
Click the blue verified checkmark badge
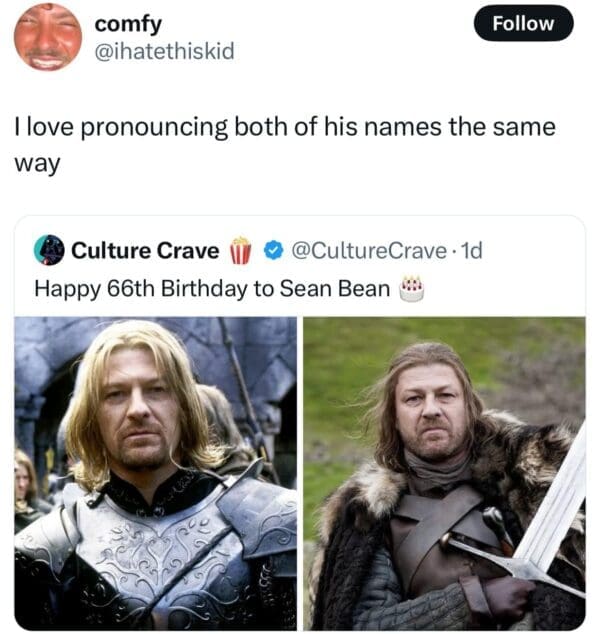coord(272,250)
